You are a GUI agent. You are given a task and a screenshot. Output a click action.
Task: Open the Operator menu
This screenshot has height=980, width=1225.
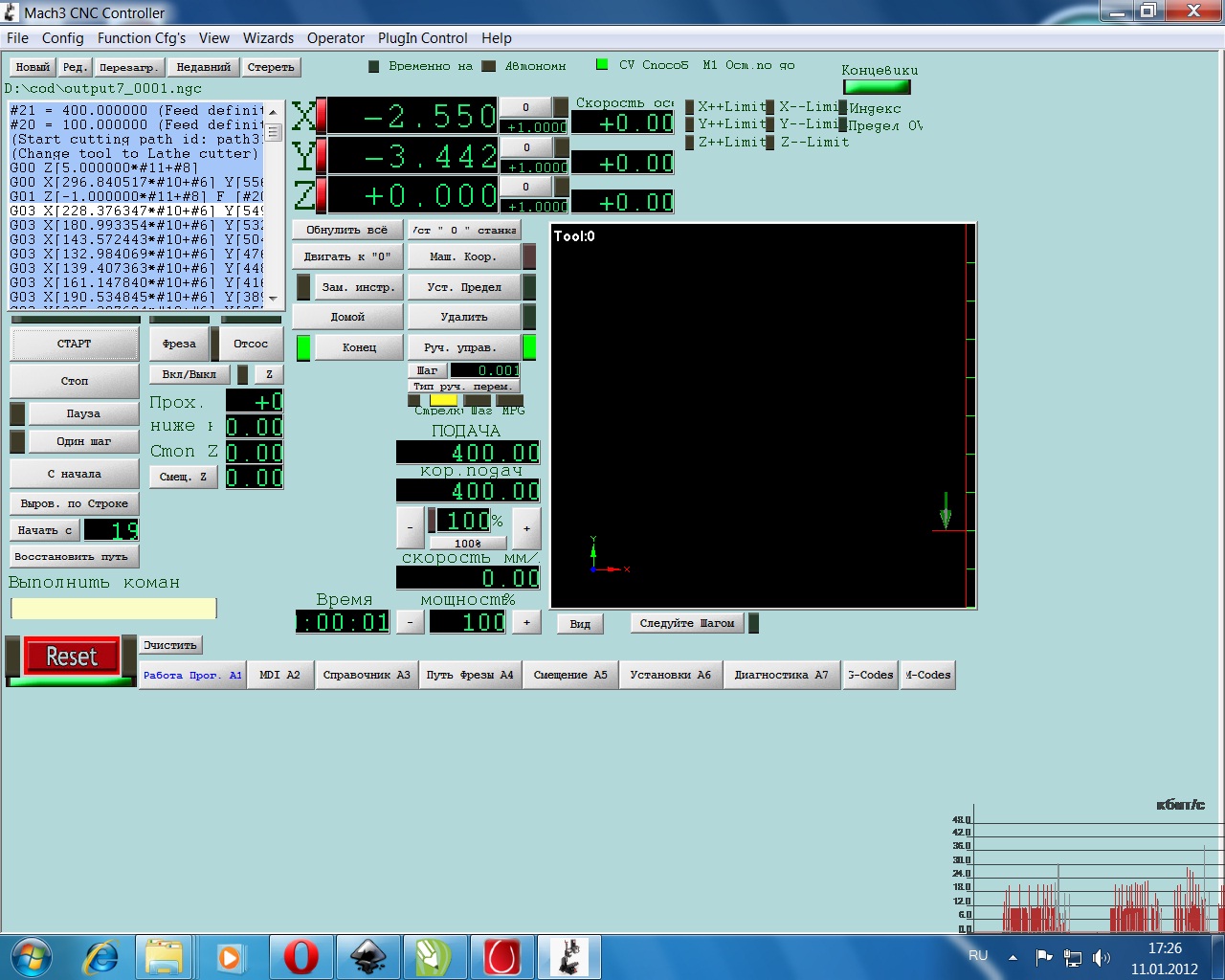[336, 38]
